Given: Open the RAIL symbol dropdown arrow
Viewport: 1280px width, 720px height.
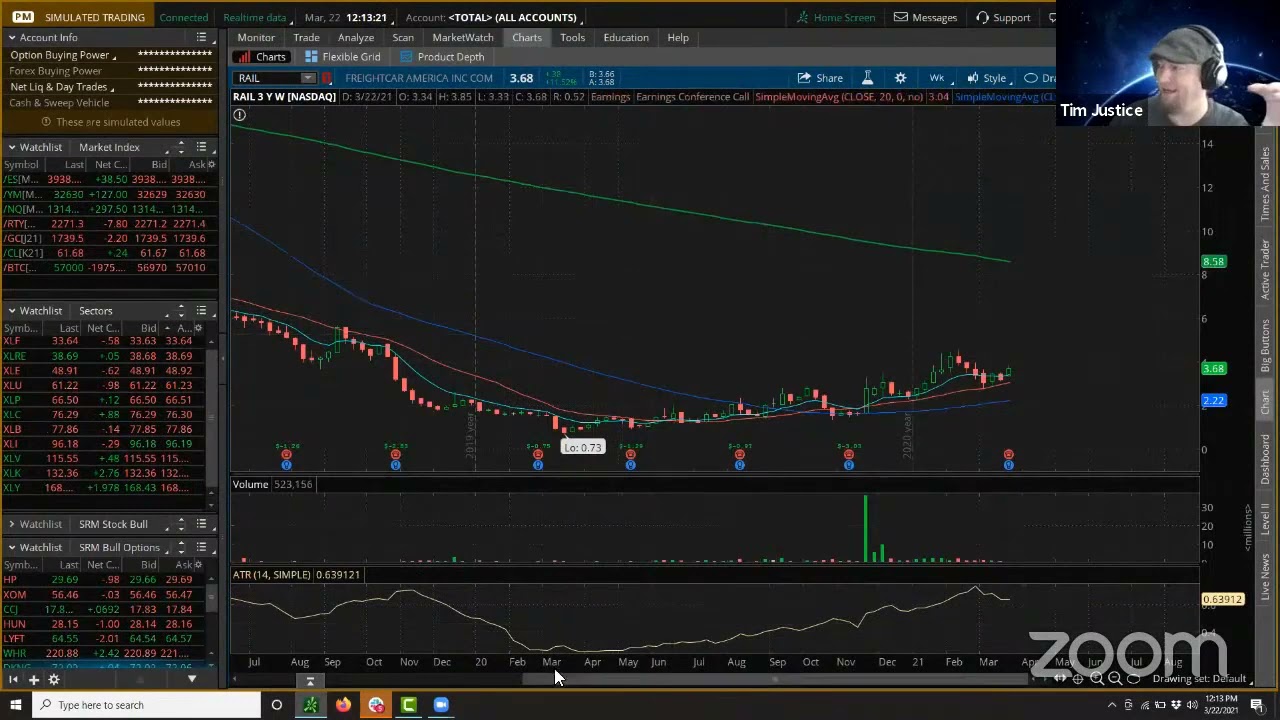Looking at the screenshot, I should coord(308,78).
